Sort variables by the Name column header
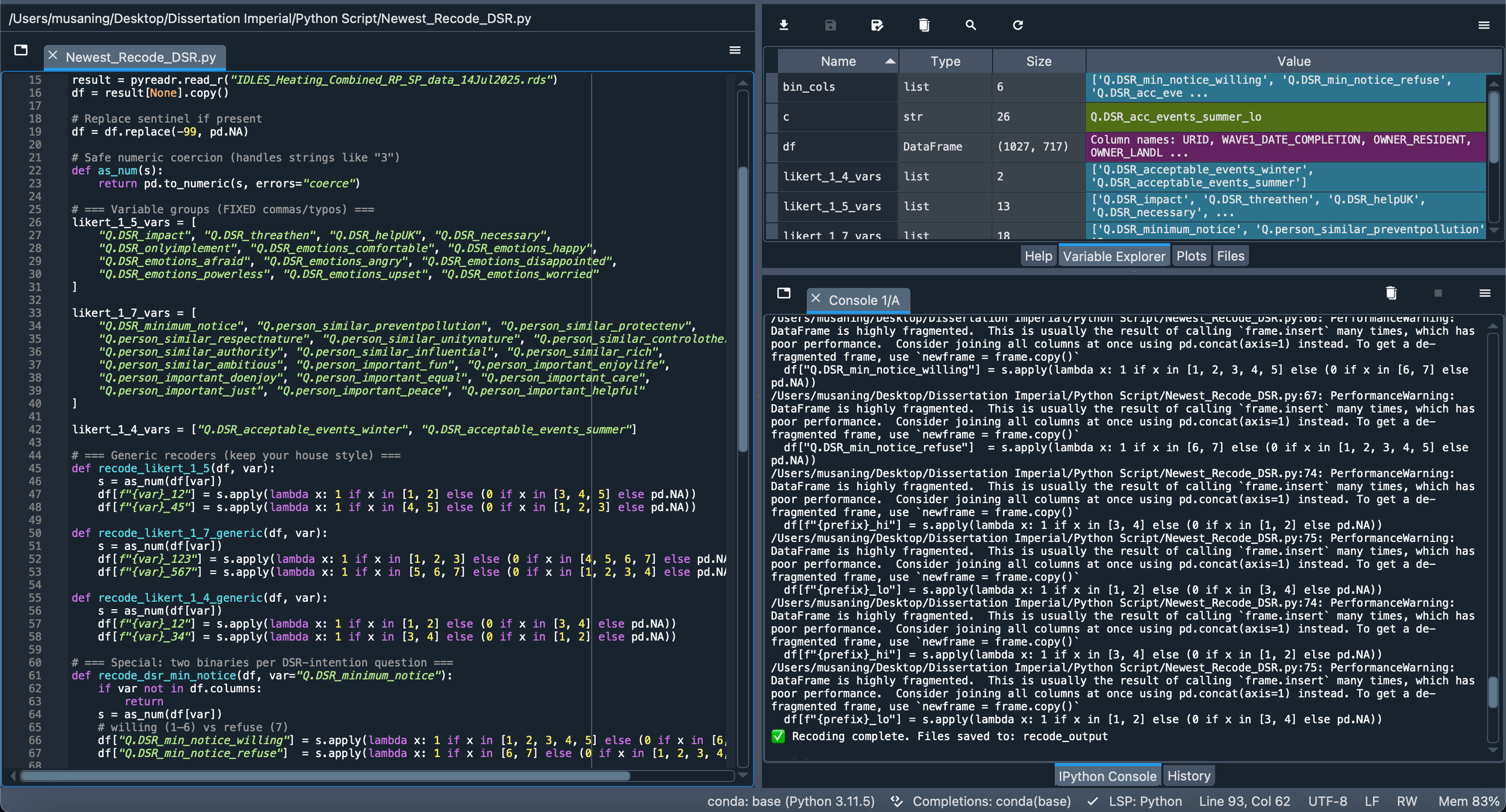Screen dimensions: 1506x812 [837, 61]
